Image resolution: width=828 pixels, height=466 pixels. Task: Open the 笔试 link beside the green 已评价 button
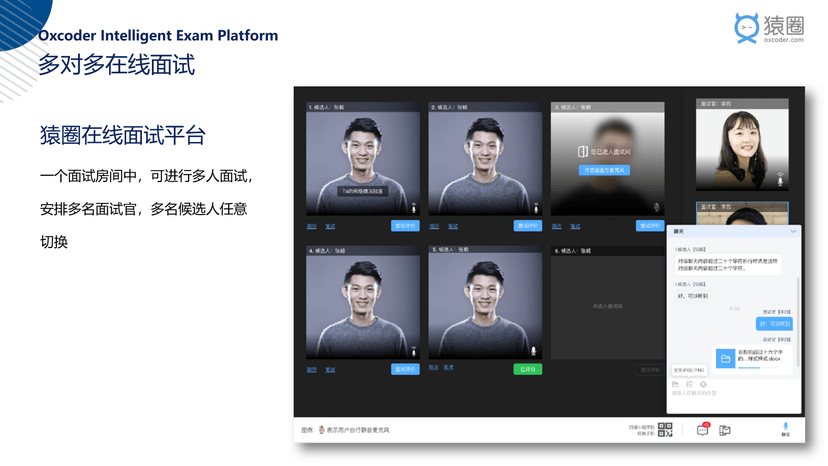tap(448, 367)
